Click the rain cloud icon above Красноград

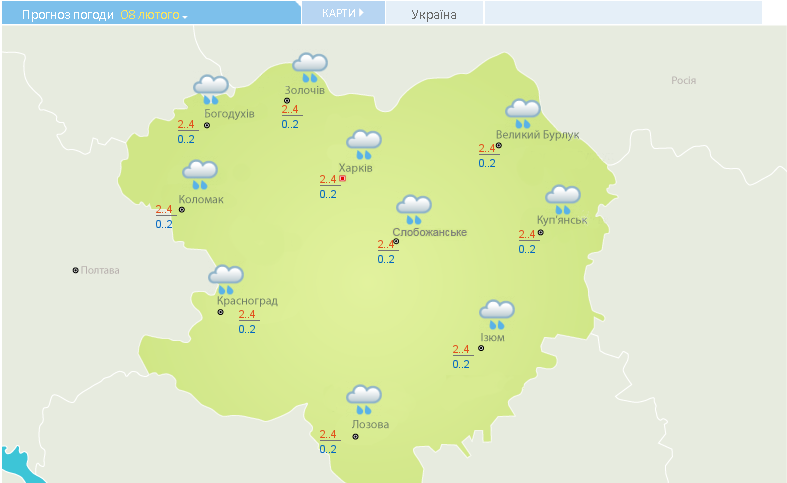pos(226,280)
